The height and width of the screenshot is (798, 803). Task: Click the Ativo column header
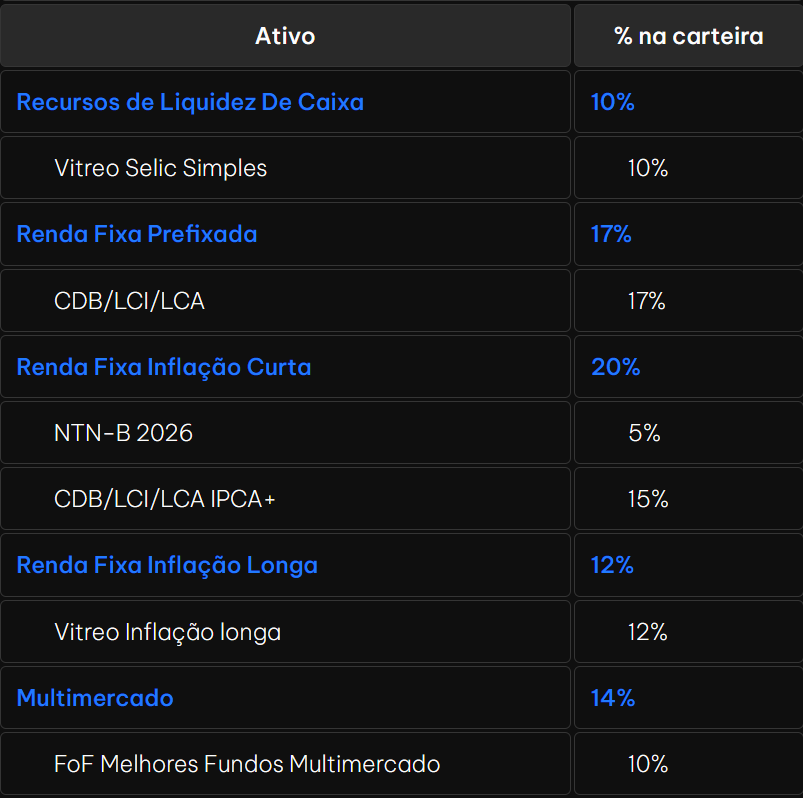(x=285, y=36)
